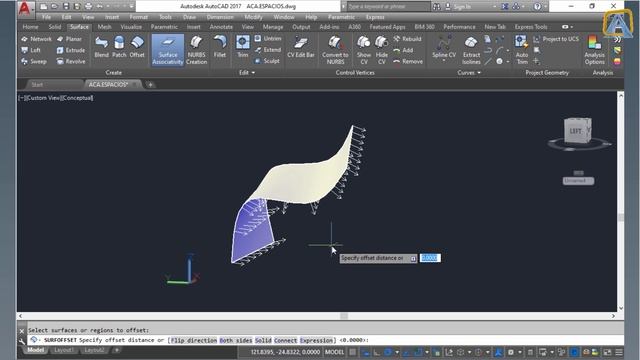Toggle polar tracking in status bar

click(388, 352)
